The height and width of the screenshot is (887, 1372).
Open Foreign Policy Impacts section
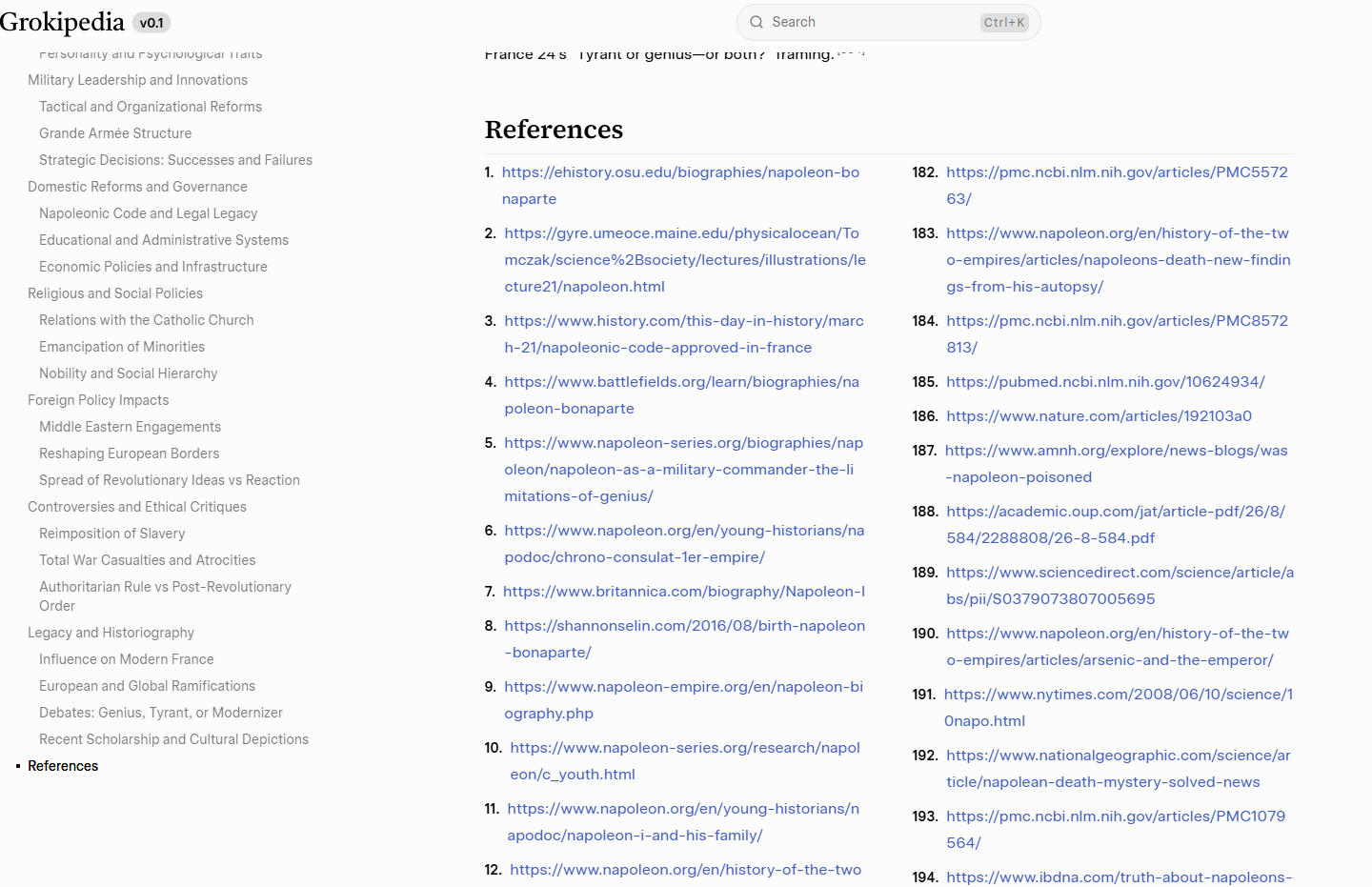point(98,400)
